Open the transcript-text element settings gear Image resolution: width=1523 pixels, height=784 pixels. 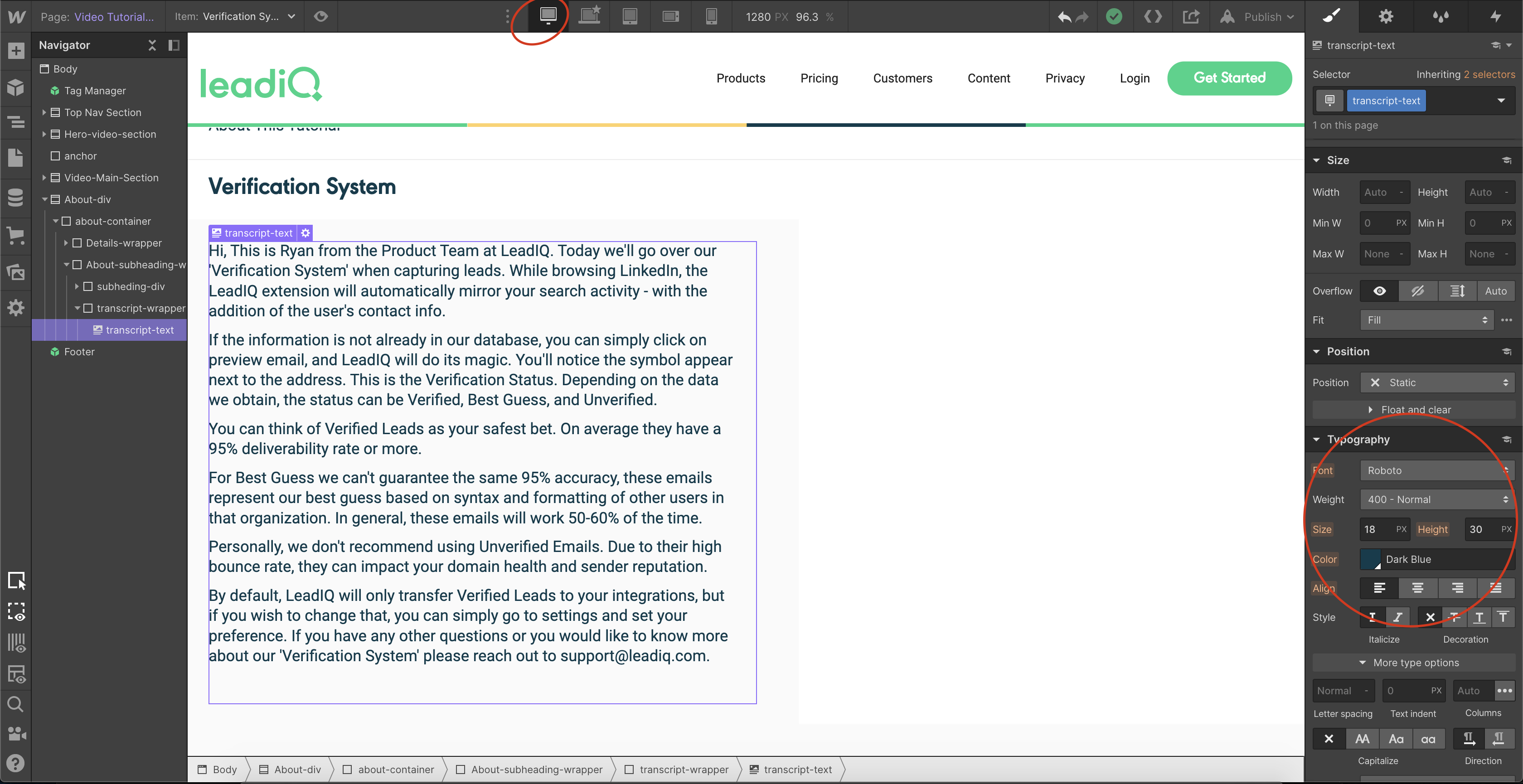click(305, 233)
